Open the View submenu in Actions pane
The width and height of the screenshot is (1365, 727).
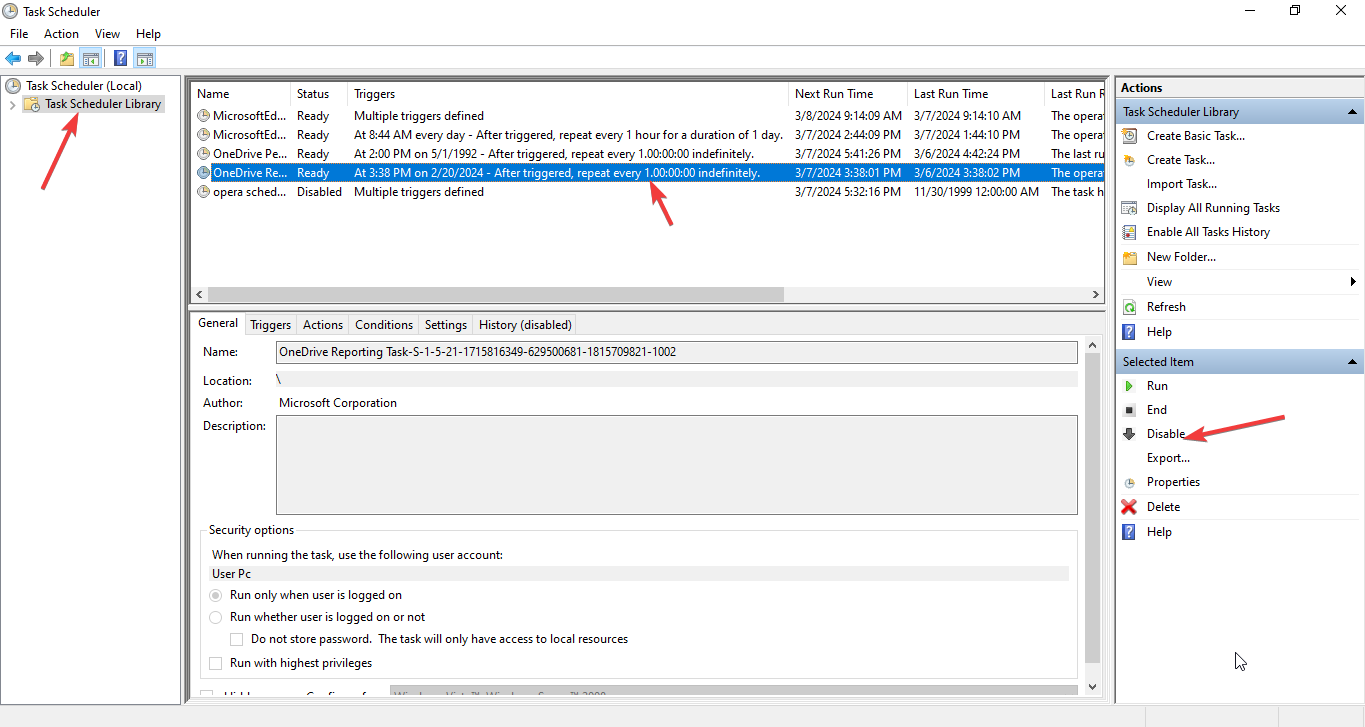1159,281
